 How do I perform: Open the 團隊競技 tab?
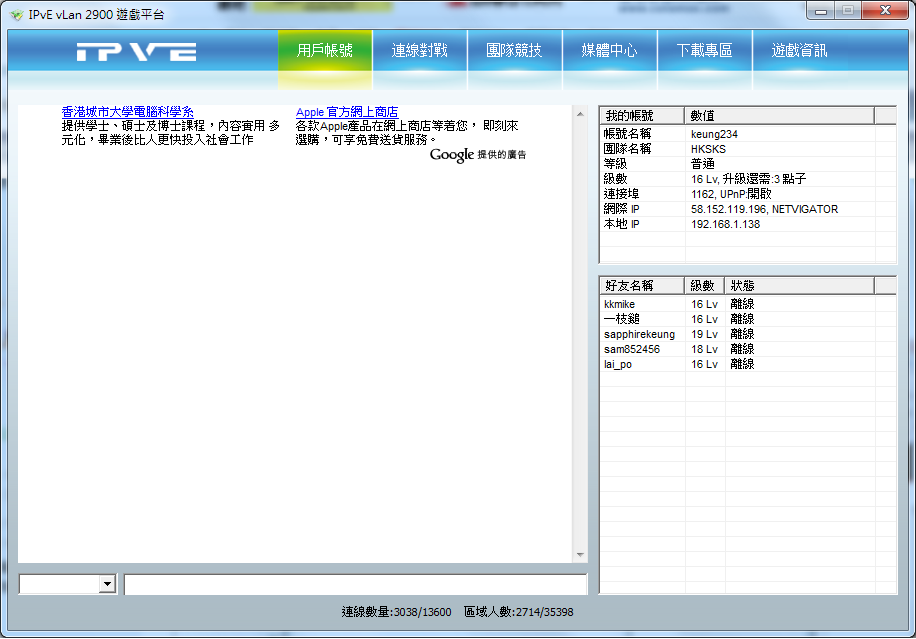coord(514,51)
